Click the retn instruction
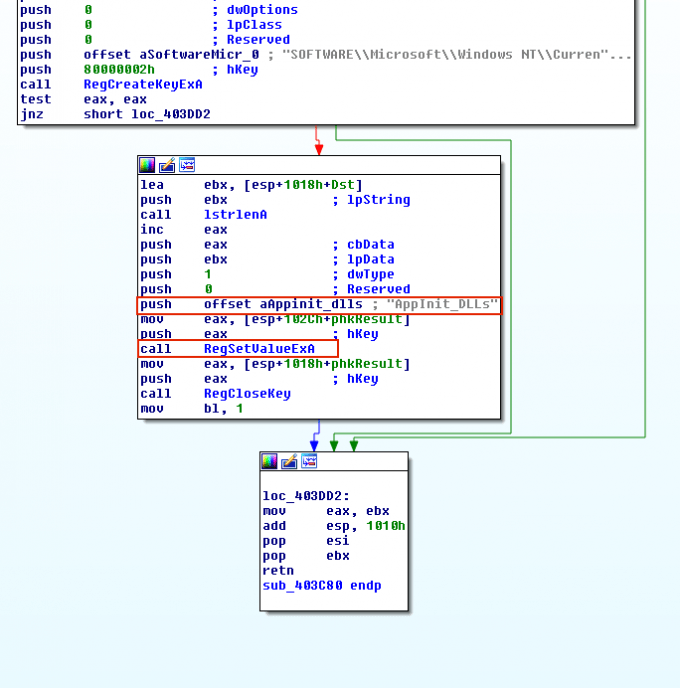The image size is (680, 688). coord(278,570)
